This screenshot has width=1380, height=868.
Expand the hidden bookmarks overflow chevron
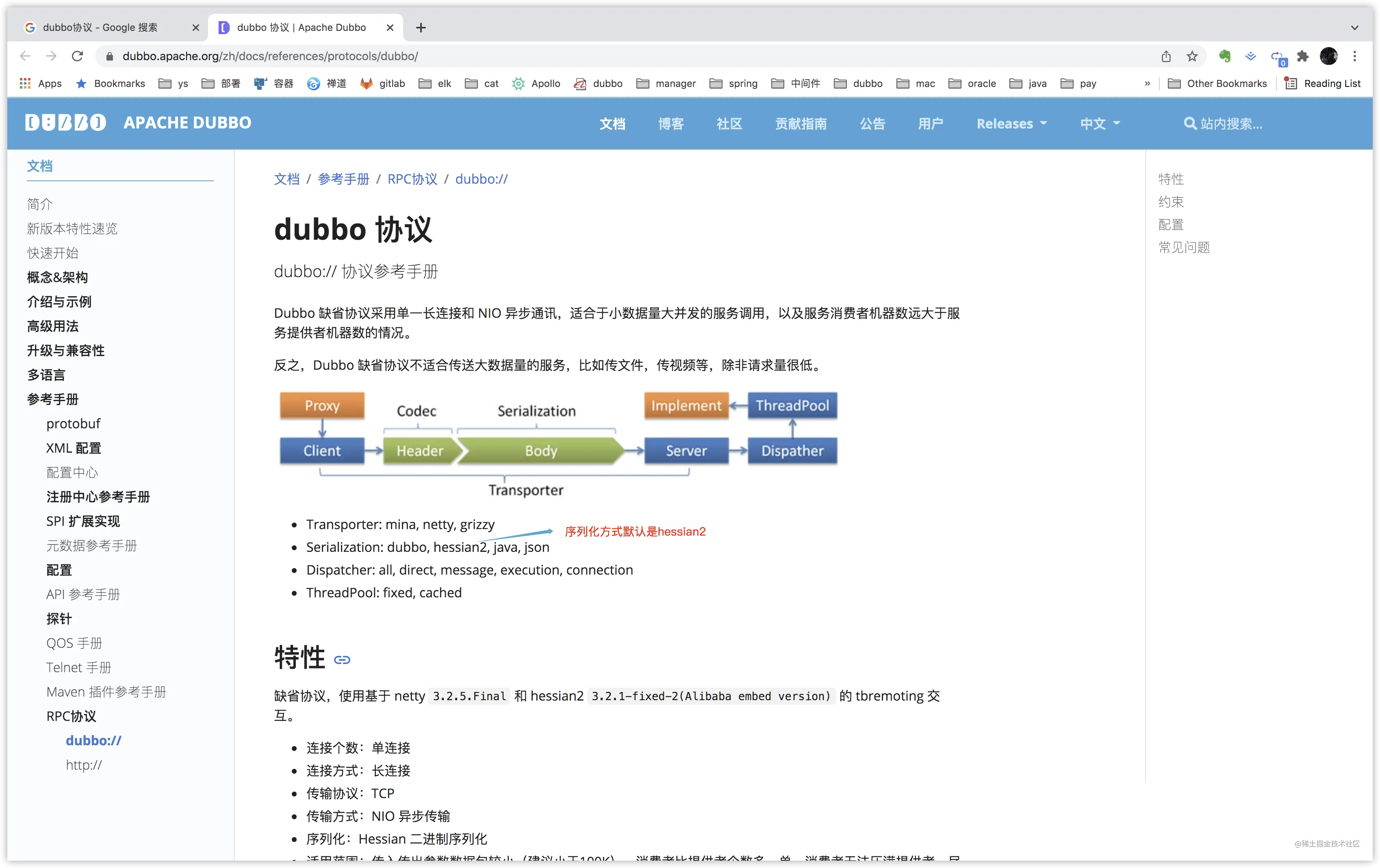pyautogui.click(x=1147, y=84)
